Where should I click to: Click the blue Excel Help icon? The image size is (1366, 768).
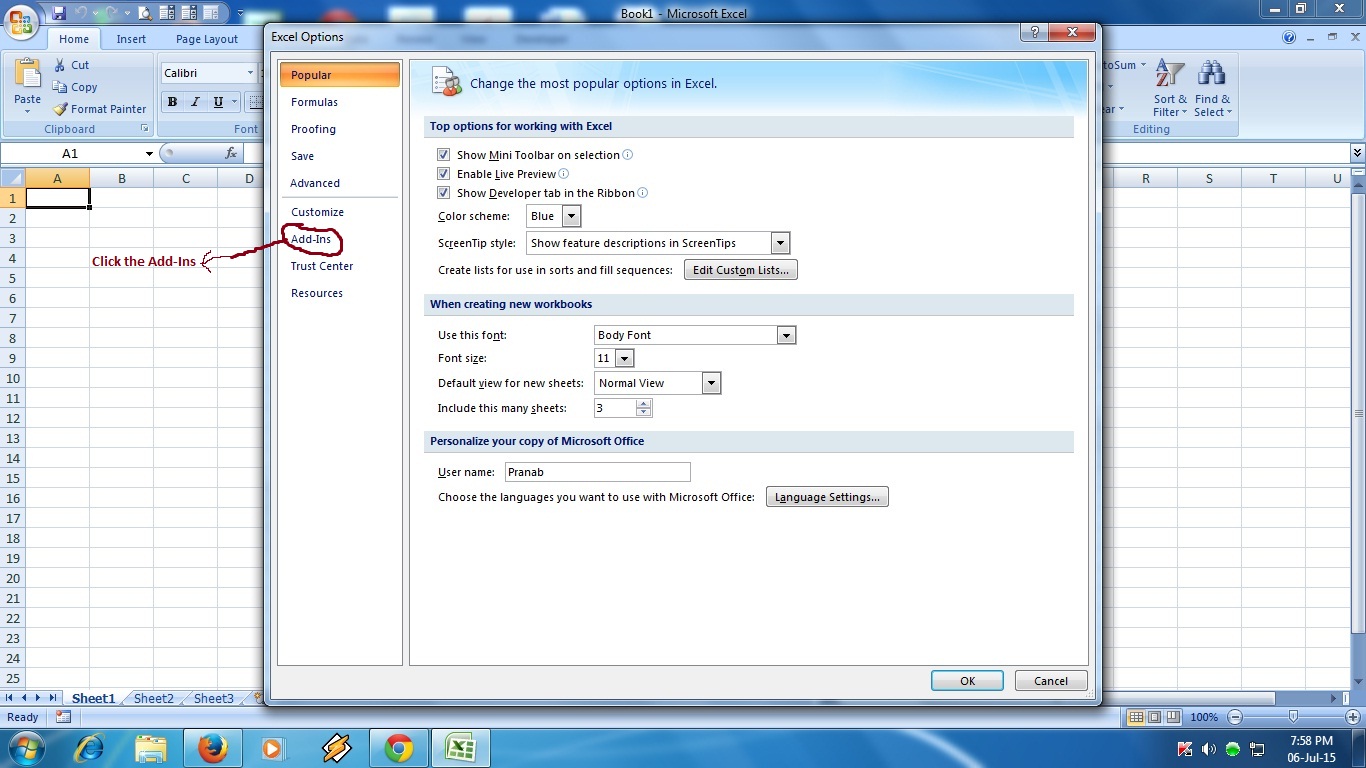click(x=1290, y=38)
